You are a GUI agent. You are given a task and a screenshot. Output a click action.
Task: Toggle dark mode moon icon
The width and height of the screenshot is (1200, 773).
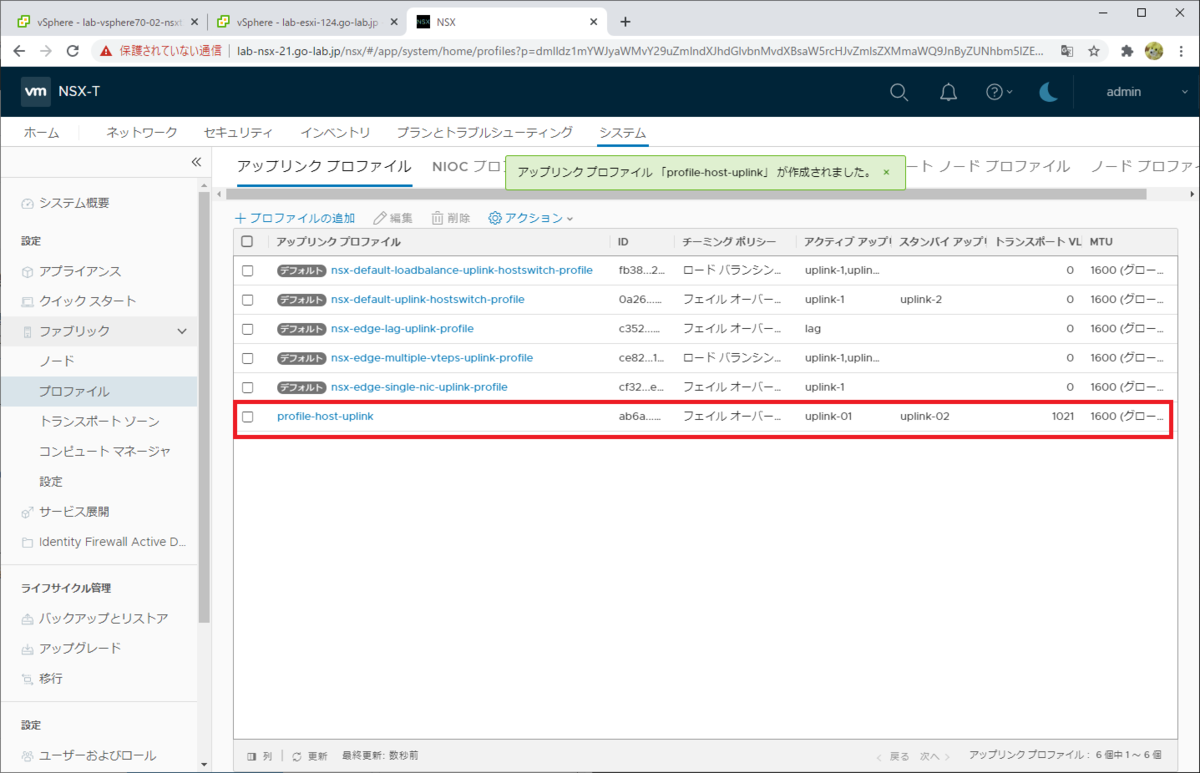(x=1048, y=92)
